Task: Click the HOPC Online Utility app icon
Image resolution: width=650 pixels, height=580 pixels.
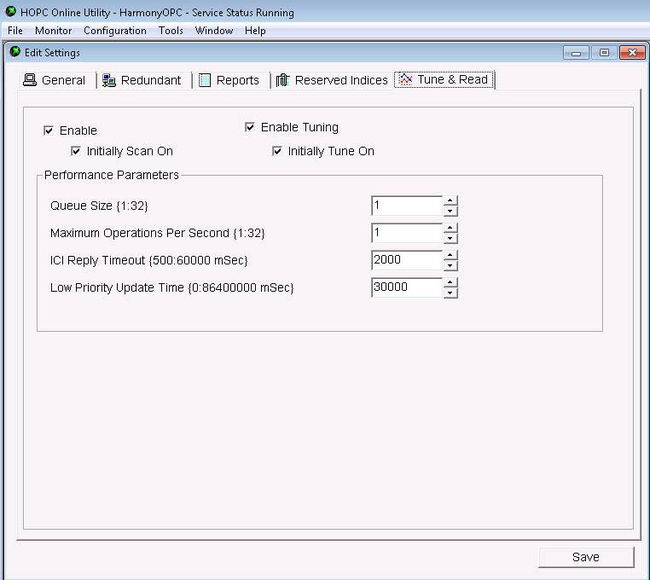Action: [11, 11]
